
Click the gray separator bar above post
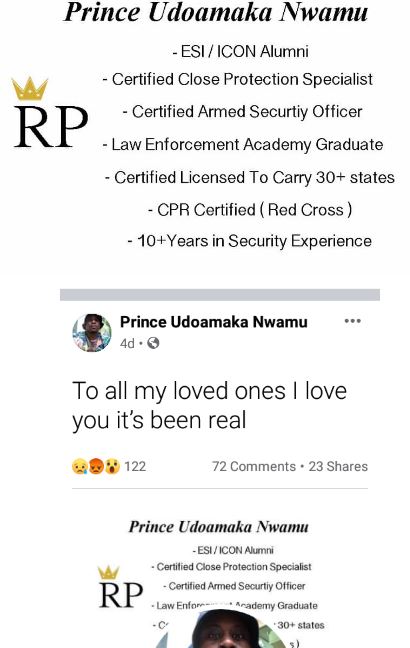coord(220,295)
